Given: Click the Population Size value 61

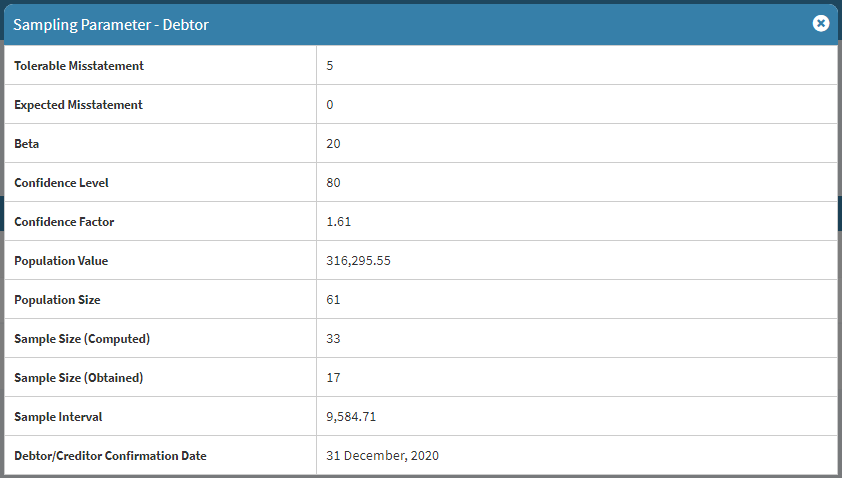Looking at the screenshot, I should [x=334, y=300].
